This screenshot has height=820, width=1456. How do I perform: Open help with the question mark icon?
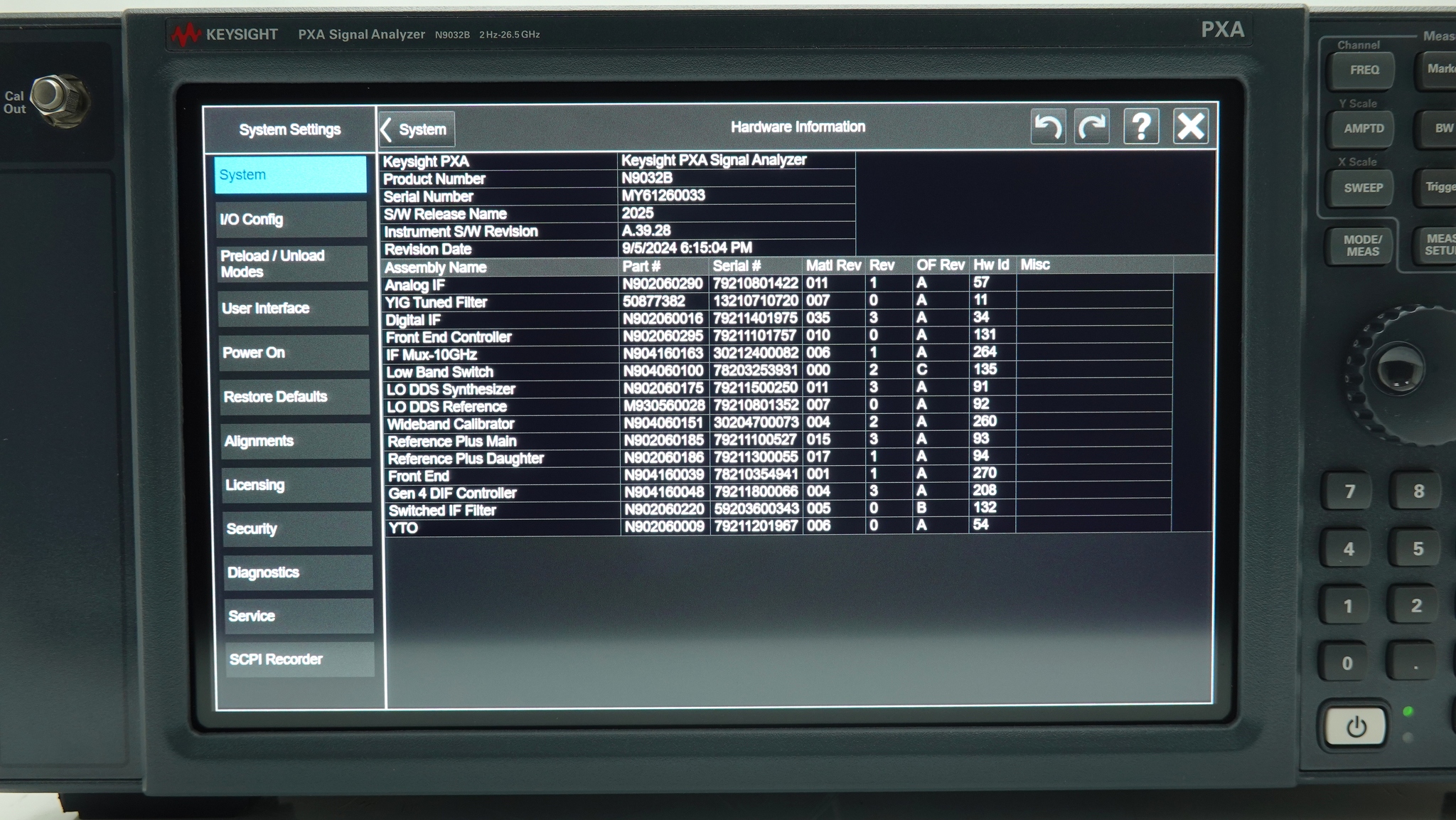click(x=1141, y=127)
